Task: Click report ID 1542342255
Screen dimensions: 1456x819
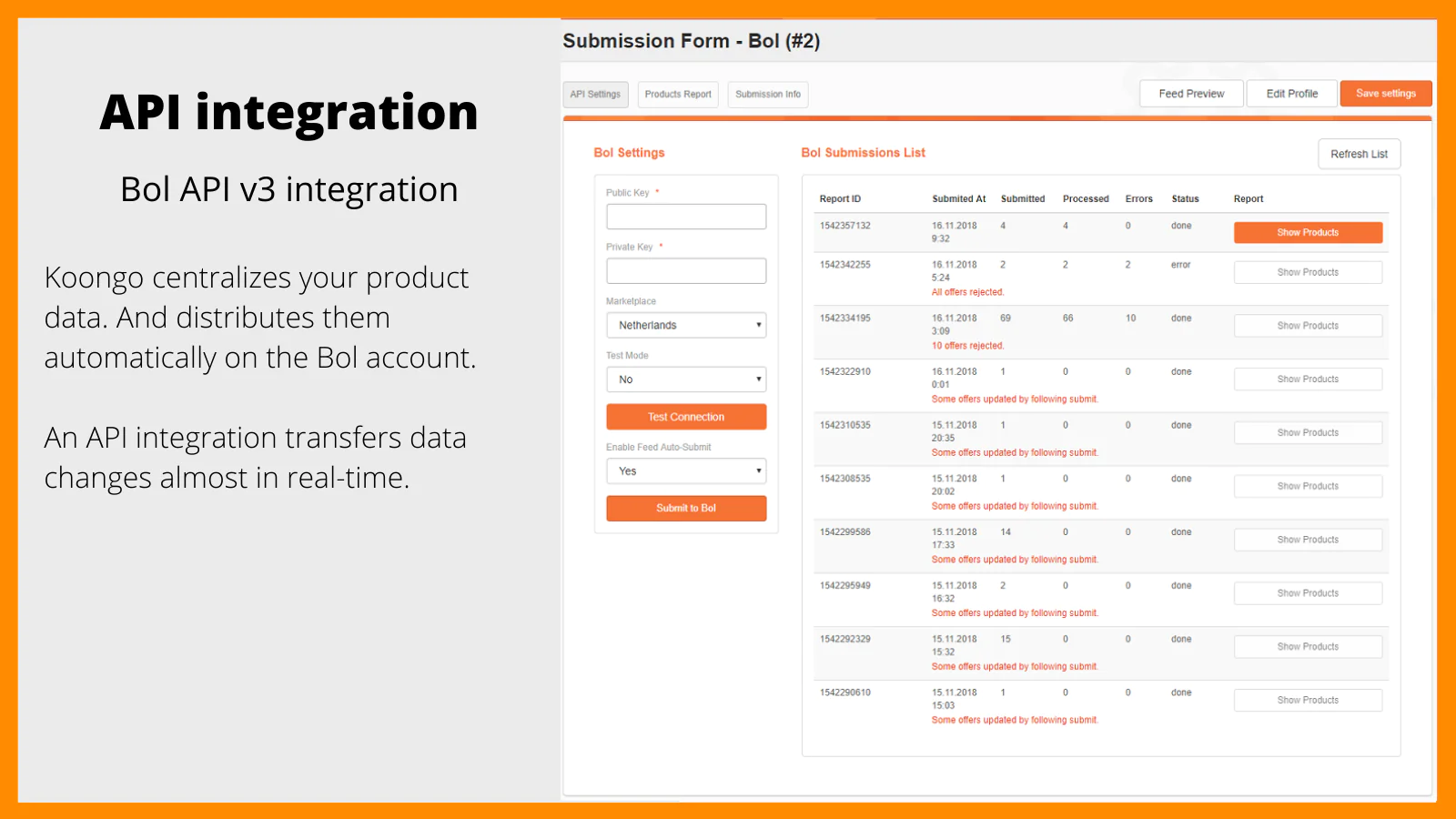Action: 845,265
